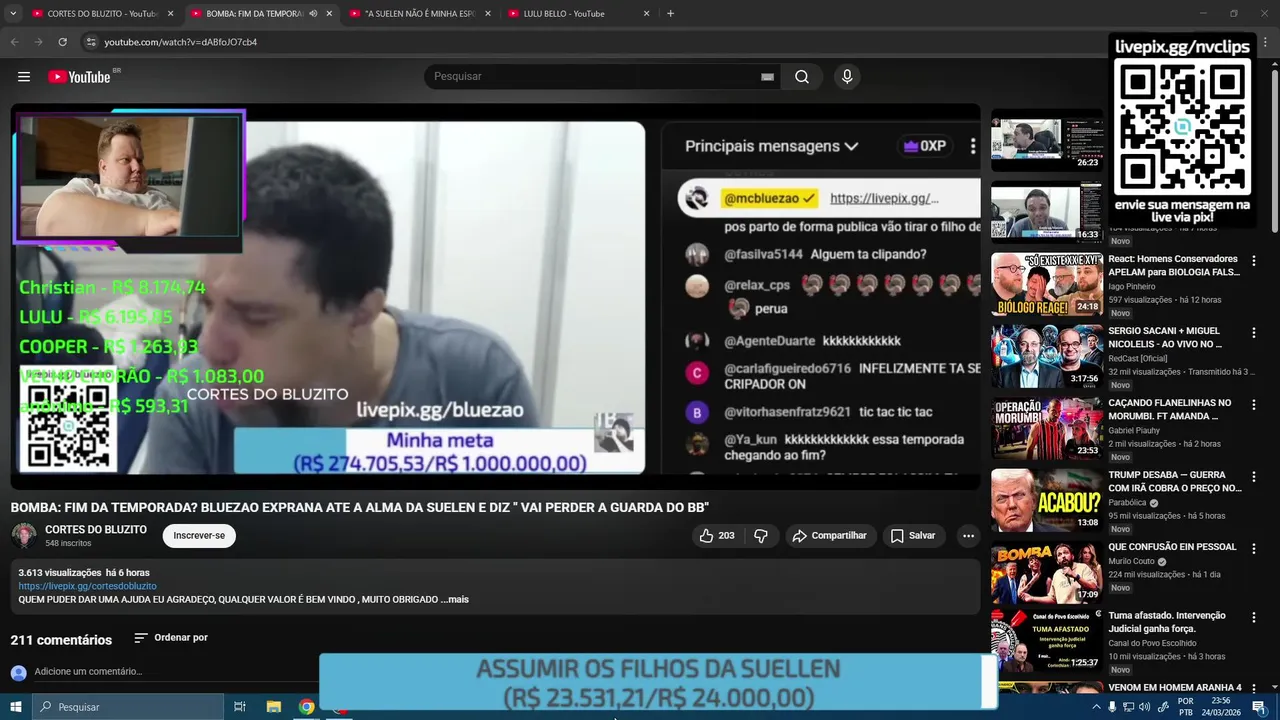Close the LULU BELLO tab
Image resolution: width=1280 pixels, height=720 pixels.
pos(646,14)
